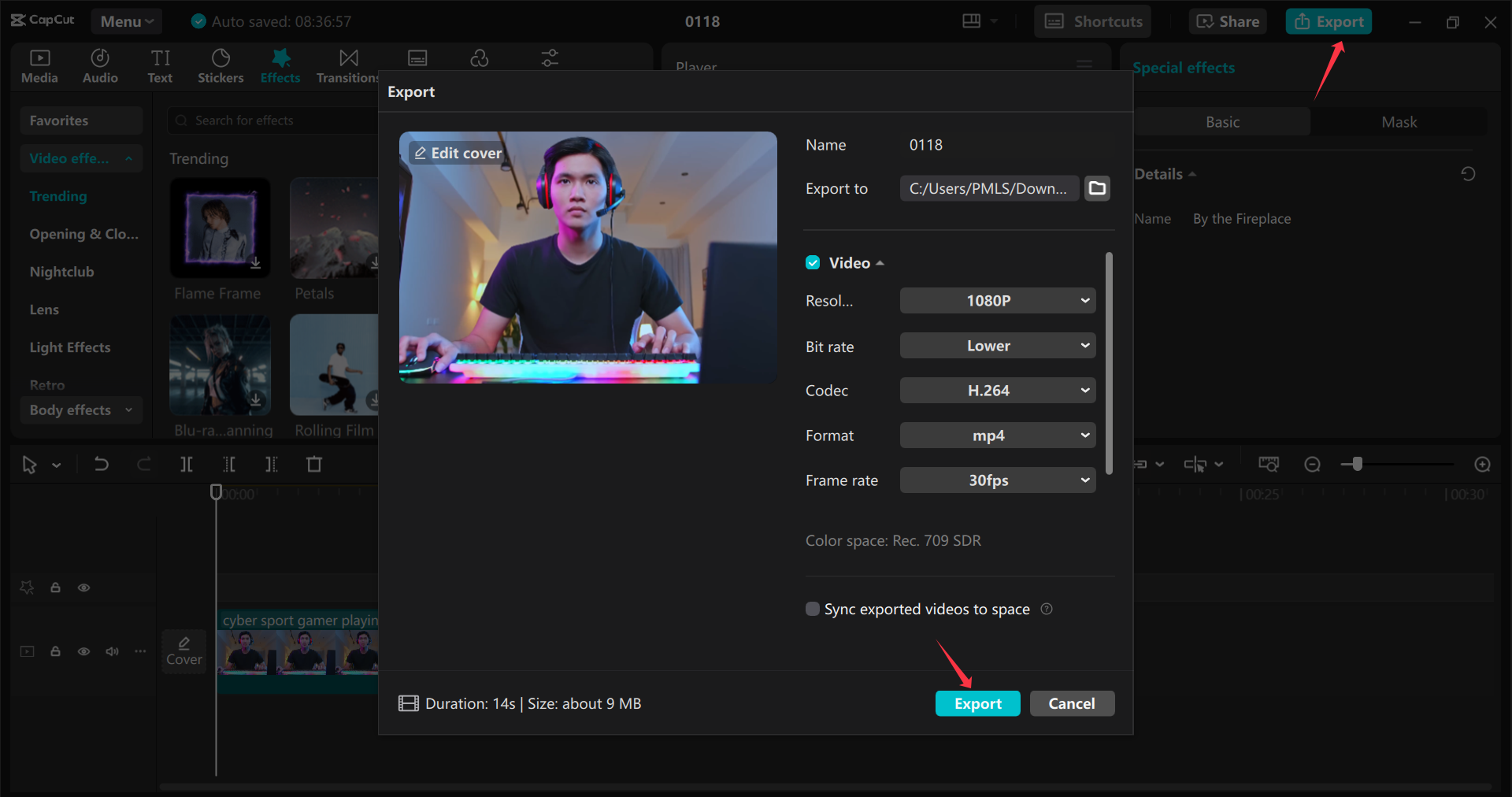Collapse the Body effects category

128,410
